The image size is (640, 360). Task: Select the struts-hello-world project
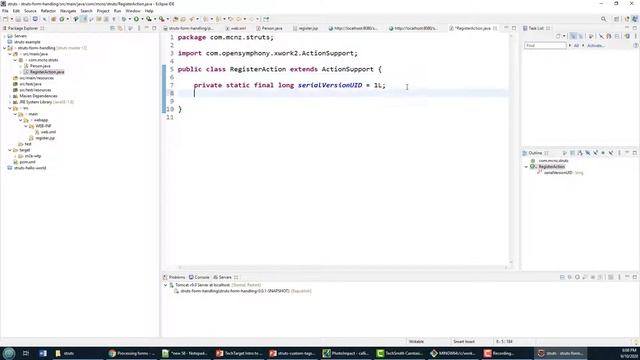point(30,168)
